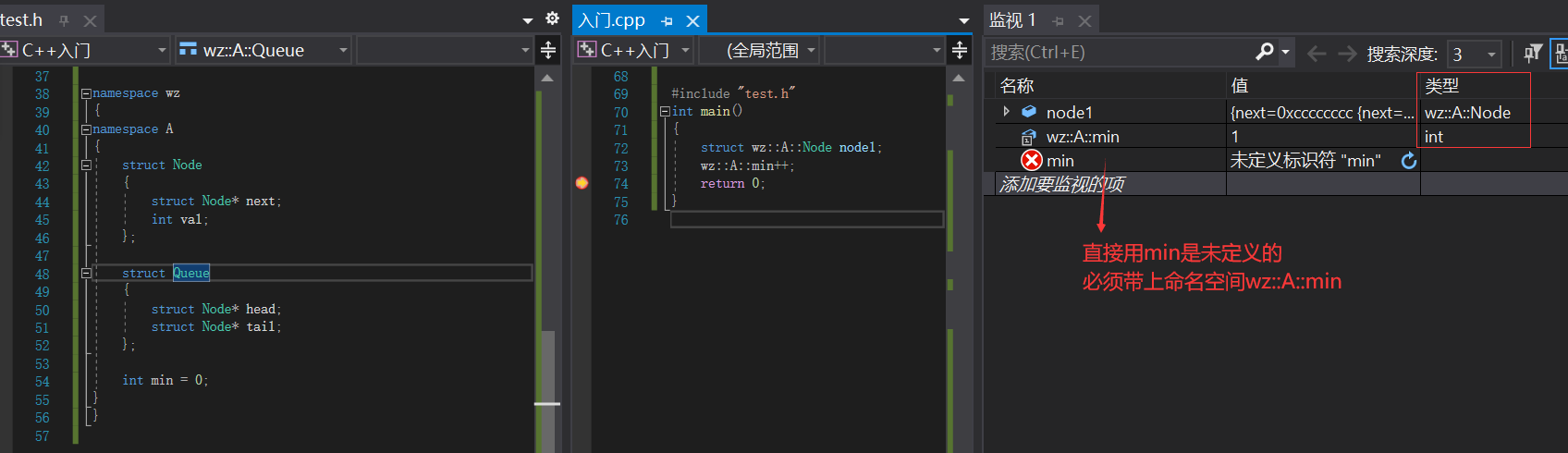Click the filter icon in watch toolbar
The width and height of the screenshot is (1568, 453).
coord(1532,53)
